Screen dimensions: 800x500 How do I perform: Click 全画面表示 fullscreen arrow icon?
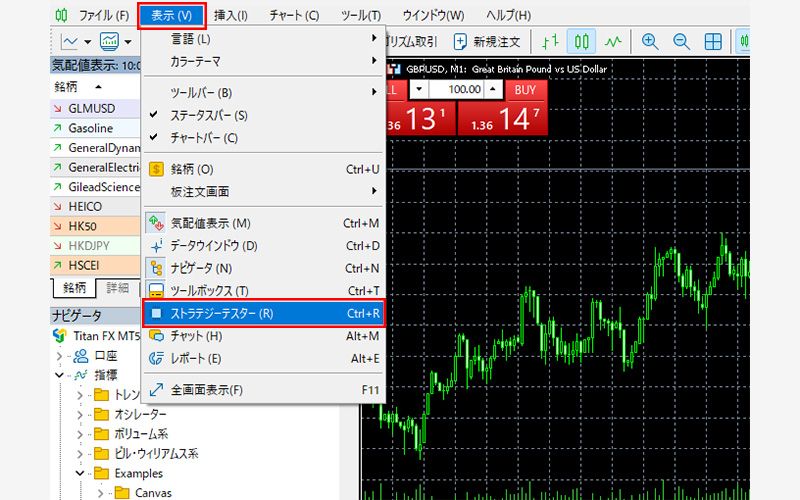156,390
